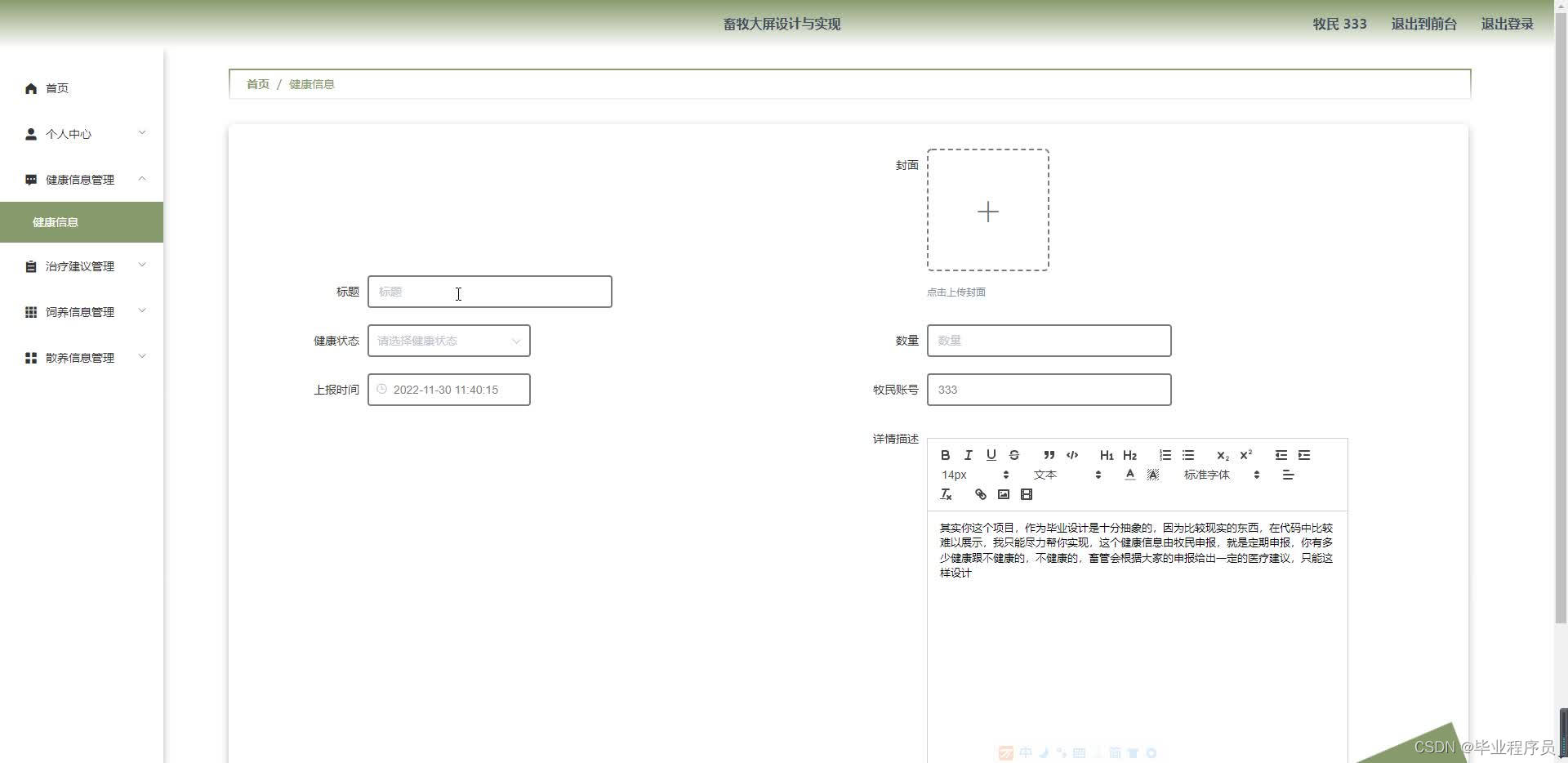Insert a hyperlink in the editor
This screenshot has height=763, width=1568.
980,494
